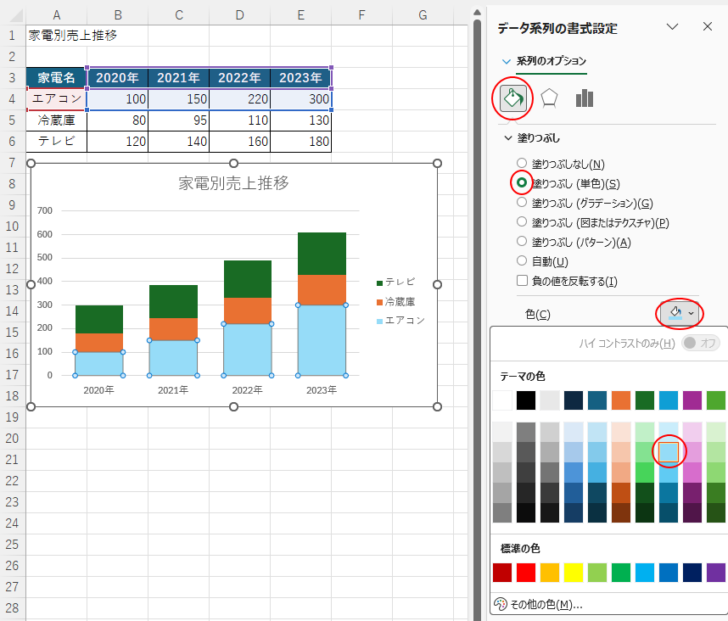This screenshot has width=728, height=621.
Task: Click the 700 value axis label
Action: 45,210
